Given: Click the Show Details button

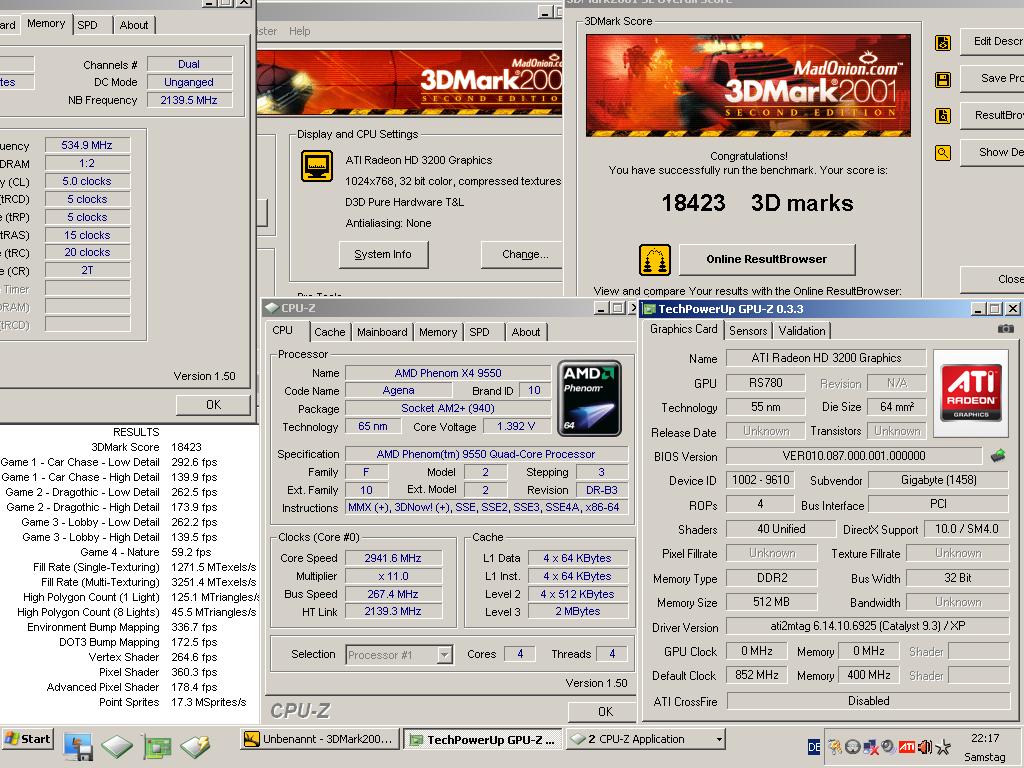Looking at the screenshot, I should click(x=992, y=152).
